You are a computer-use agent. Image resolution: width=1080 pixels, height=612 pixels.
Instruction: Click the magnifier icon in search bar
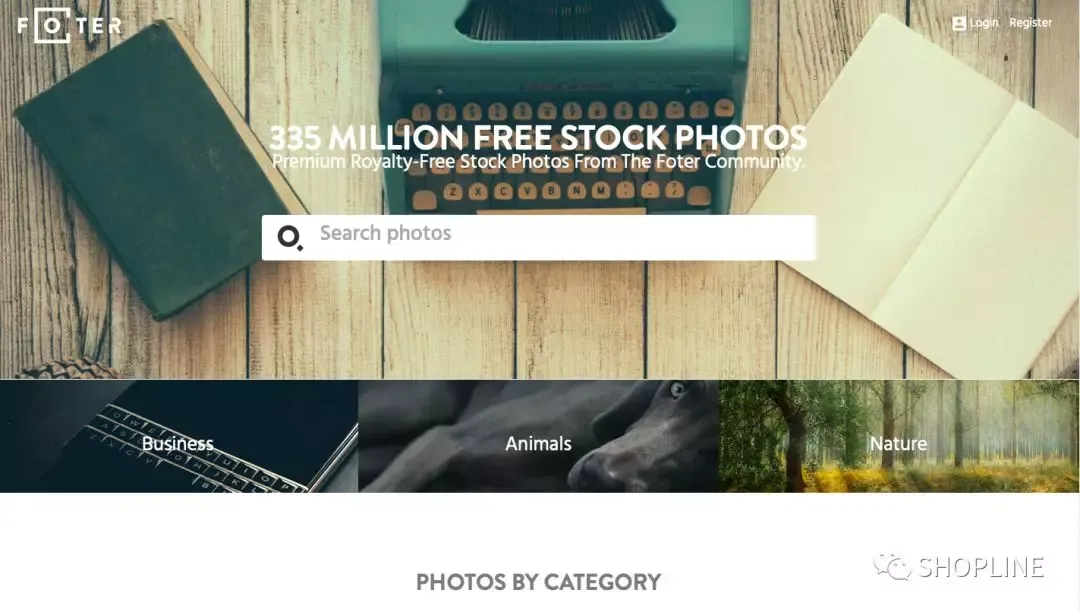pyautogui.click(x=290, y=238)
